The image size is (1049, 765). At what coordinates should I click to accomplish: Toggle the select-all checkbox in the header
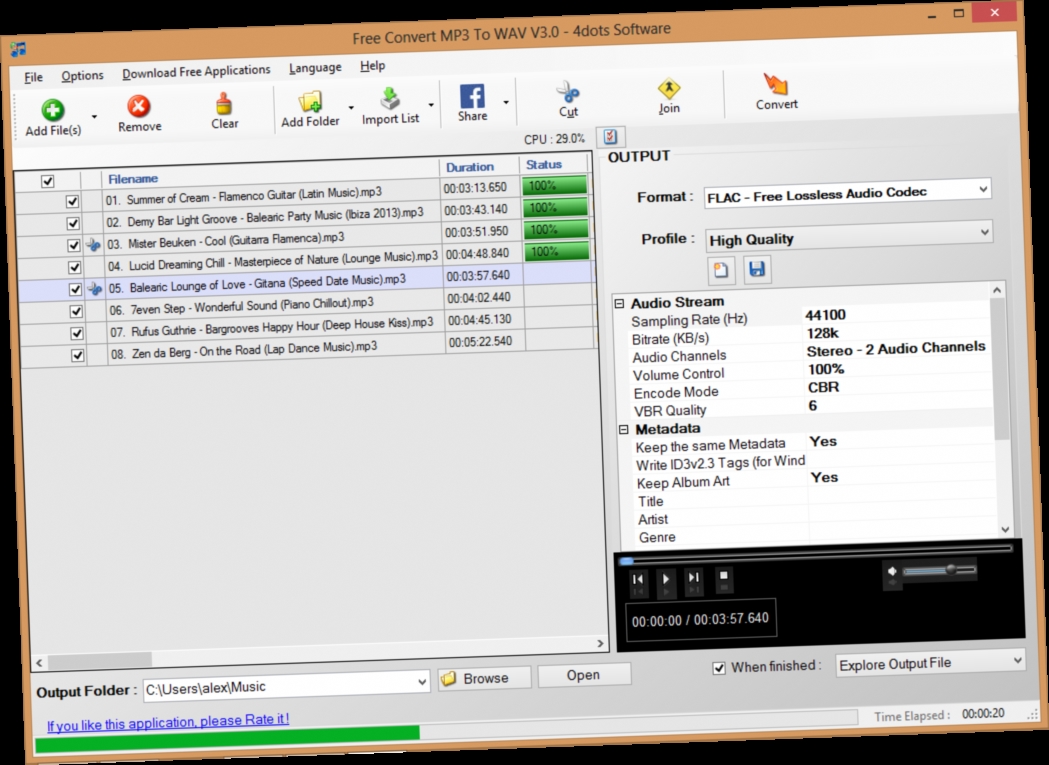tap(46, 178)
